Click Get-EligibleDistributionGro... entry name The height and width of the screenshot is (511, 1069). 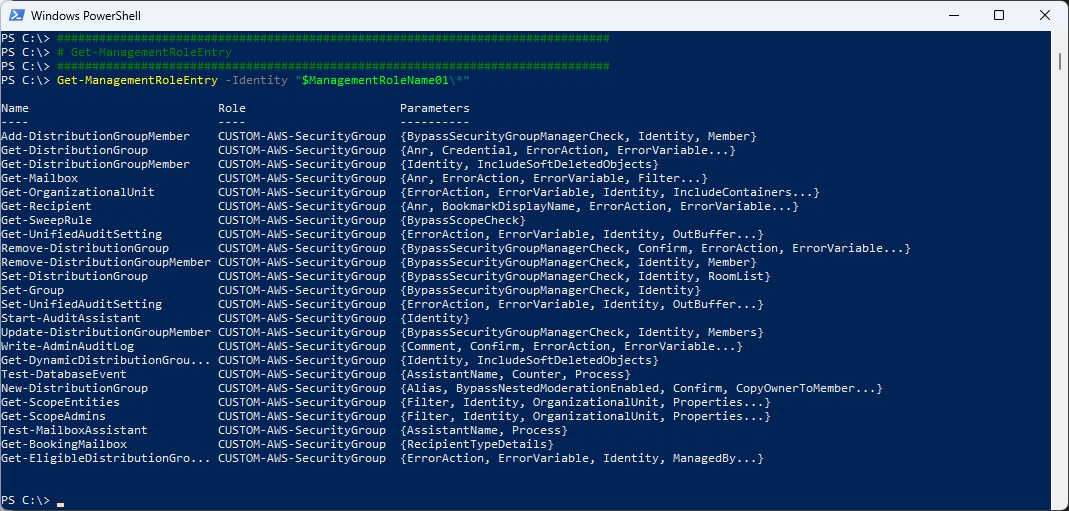(x=106, y=458)
